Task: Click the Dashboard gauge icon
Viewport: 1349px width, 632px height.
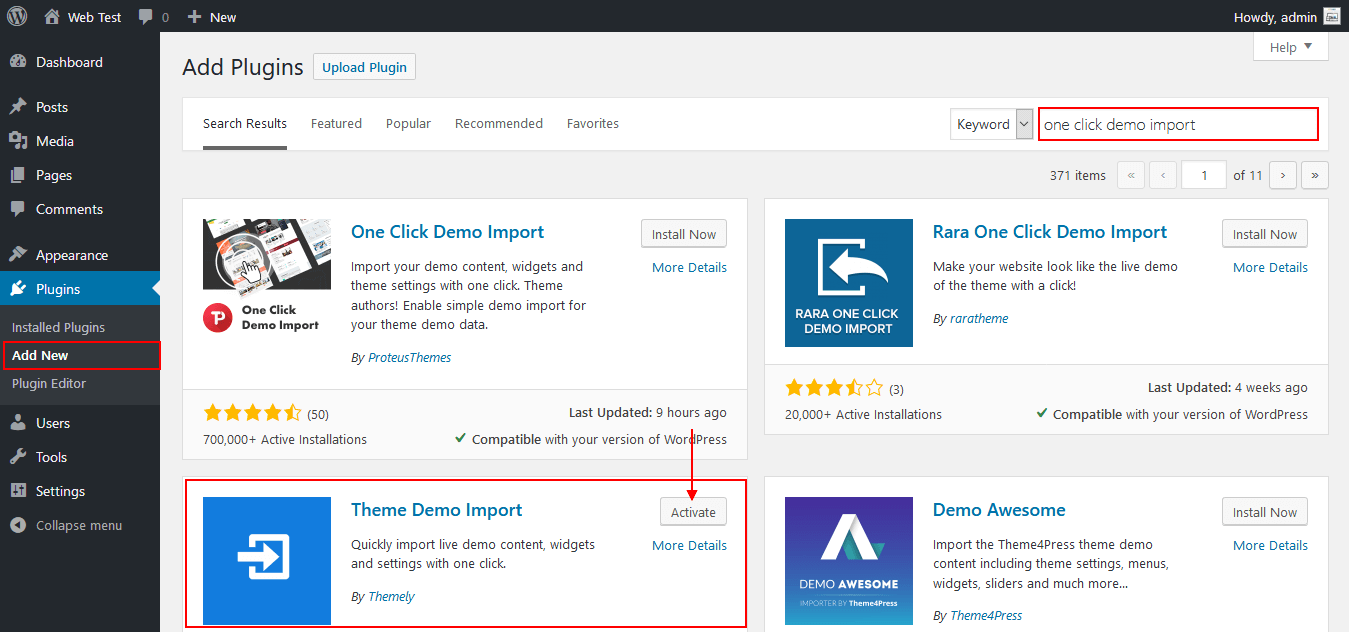Action: 18,62
